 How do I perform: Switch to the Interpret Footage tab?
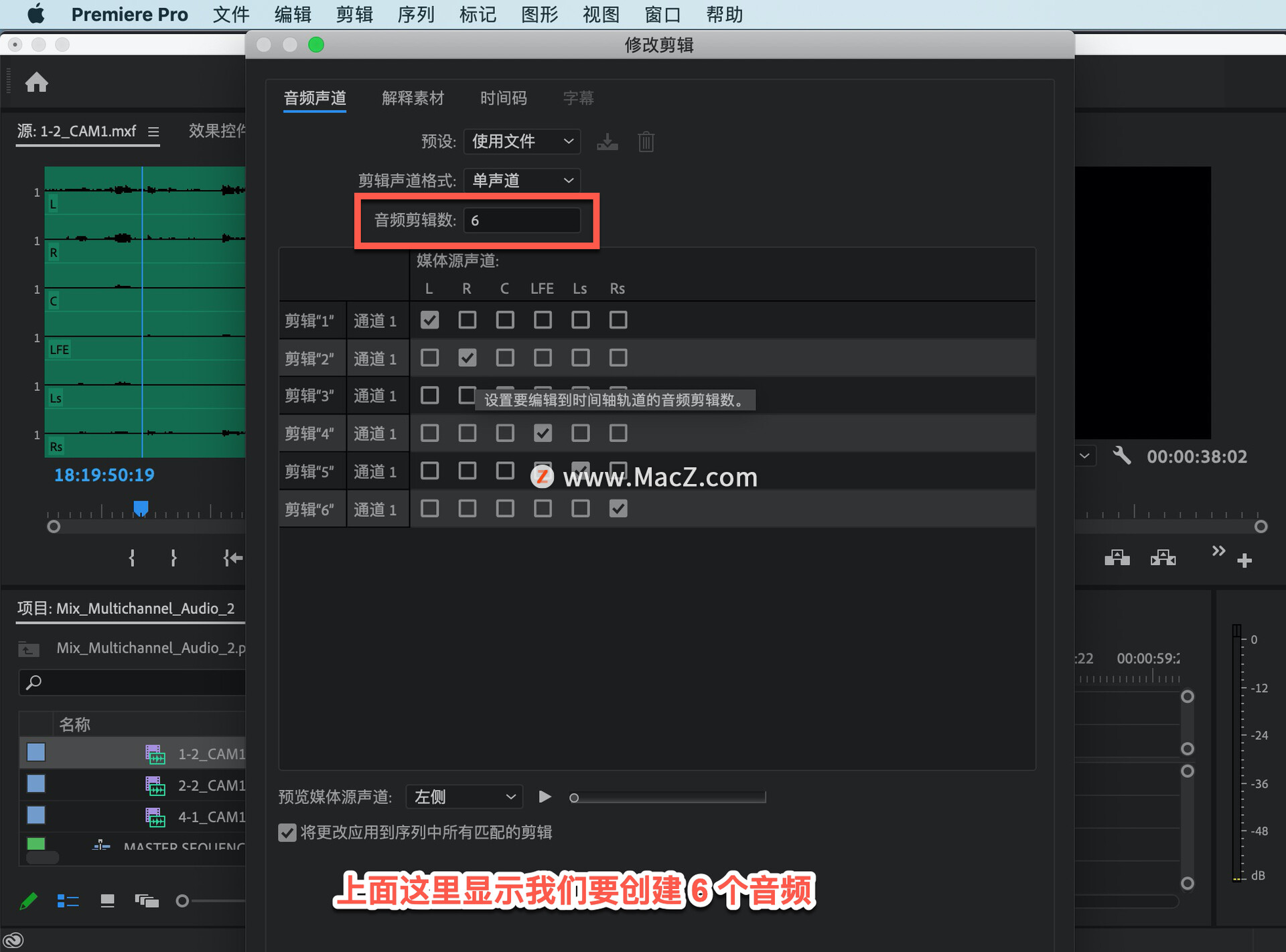click(413, 98)
